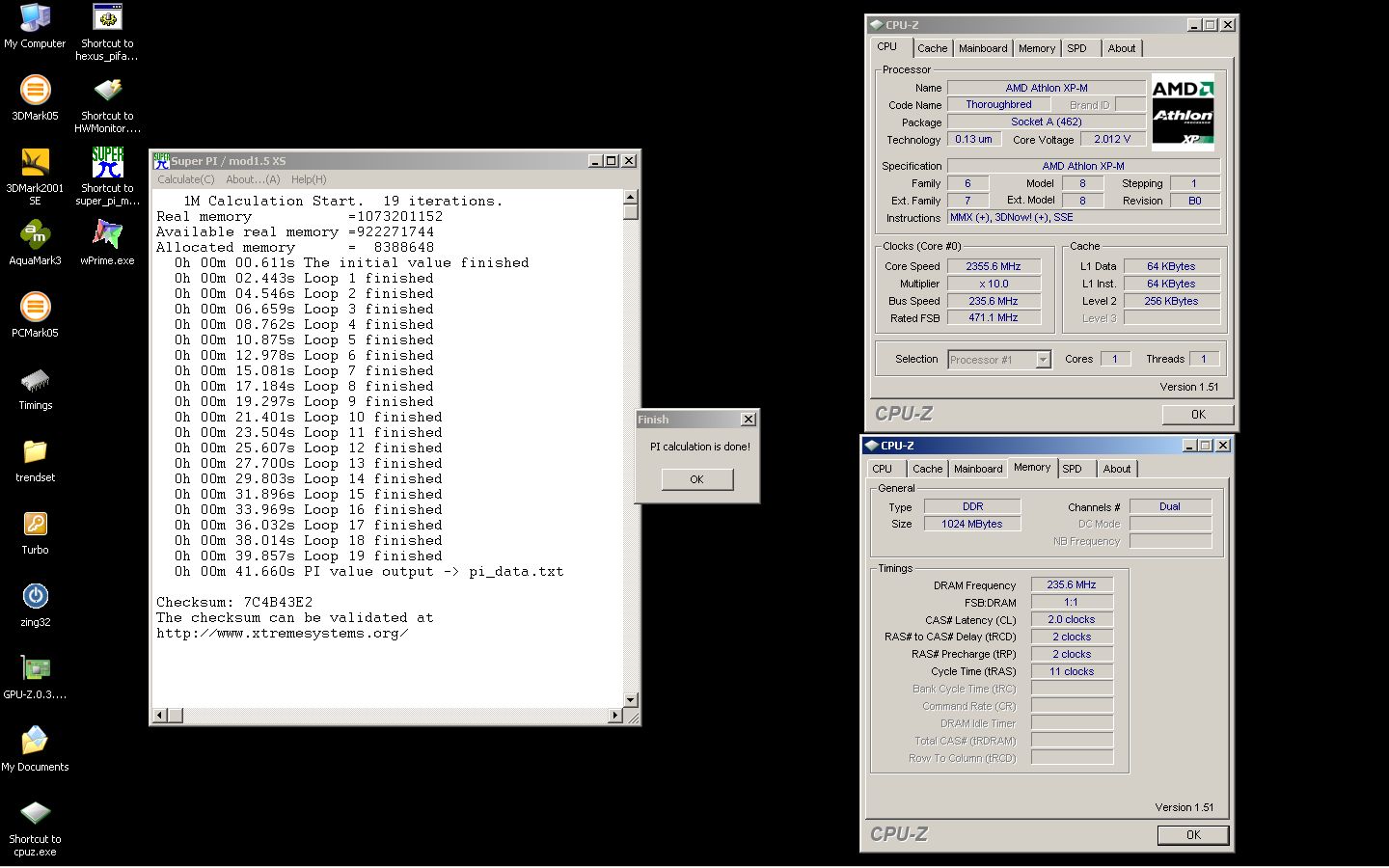Switch to Cache tab in upper CPU-Z
This screenshot has width=1389, height=868.
(932, 48)
